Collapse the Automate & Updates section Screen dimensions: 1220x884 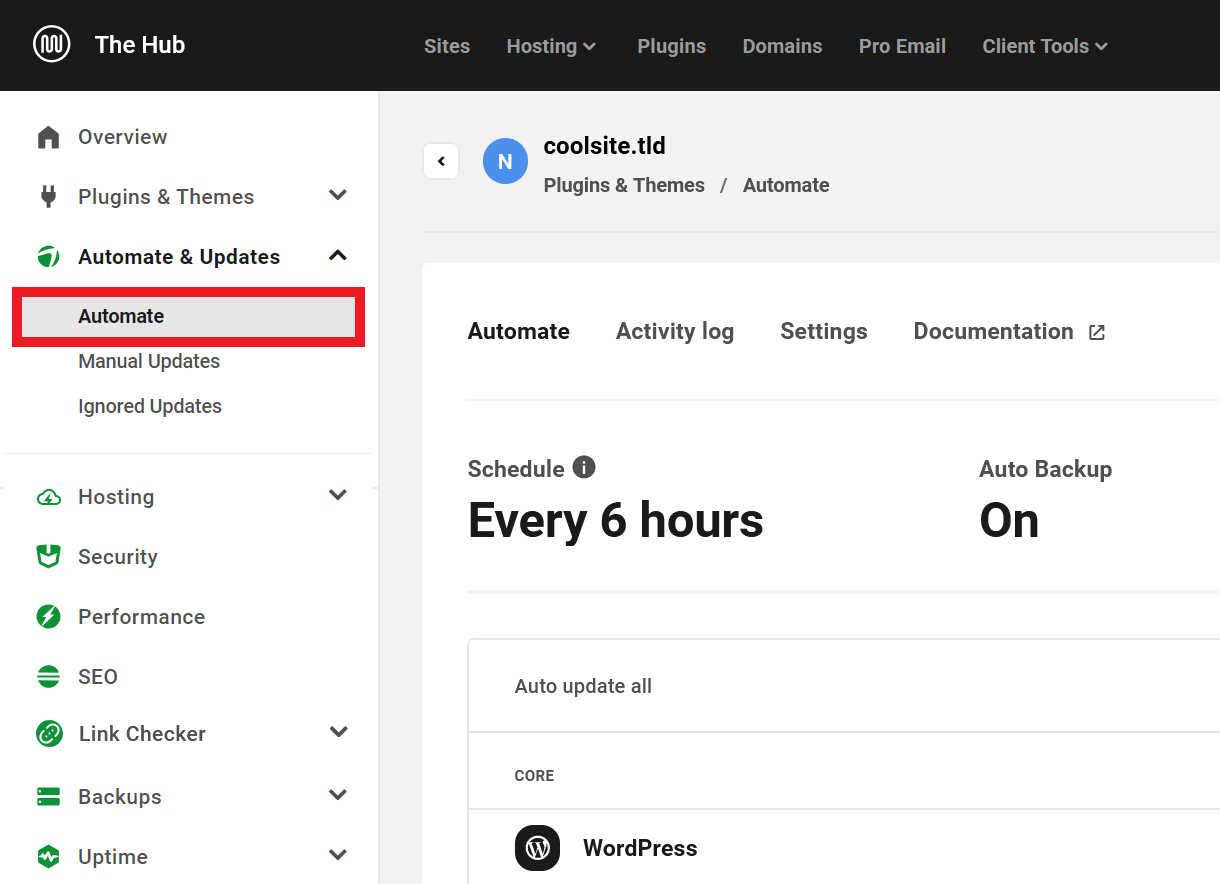coord(338,255)
